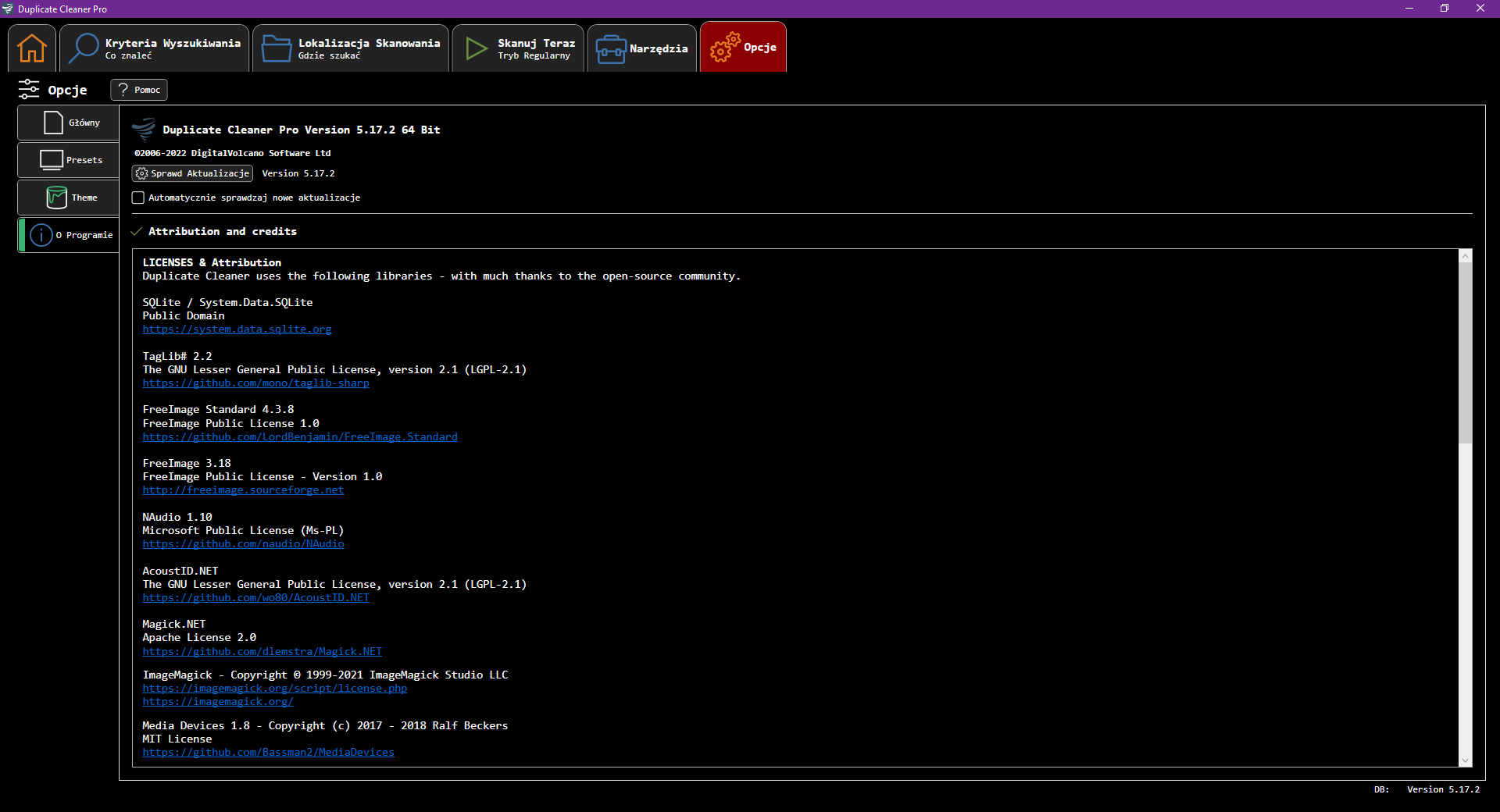Screen dimensions: 1500x812
Task: Click the question mark Pomoc icon
Action: click(123, 90)
